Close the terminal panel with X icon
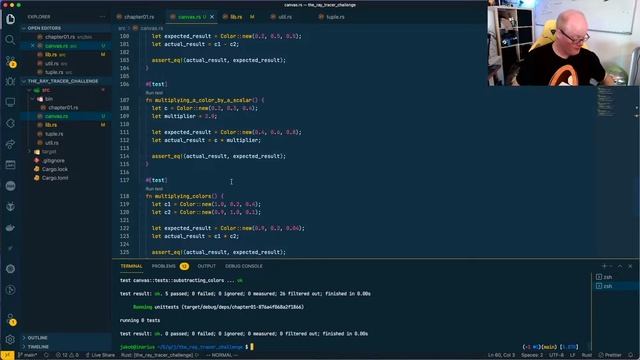This screenshot has width=640, height=360. (x=630, y=266)
